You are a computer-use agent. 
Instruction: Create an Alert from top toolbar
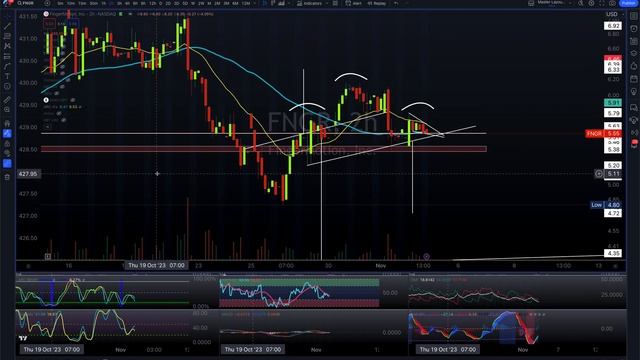point(353,3)
